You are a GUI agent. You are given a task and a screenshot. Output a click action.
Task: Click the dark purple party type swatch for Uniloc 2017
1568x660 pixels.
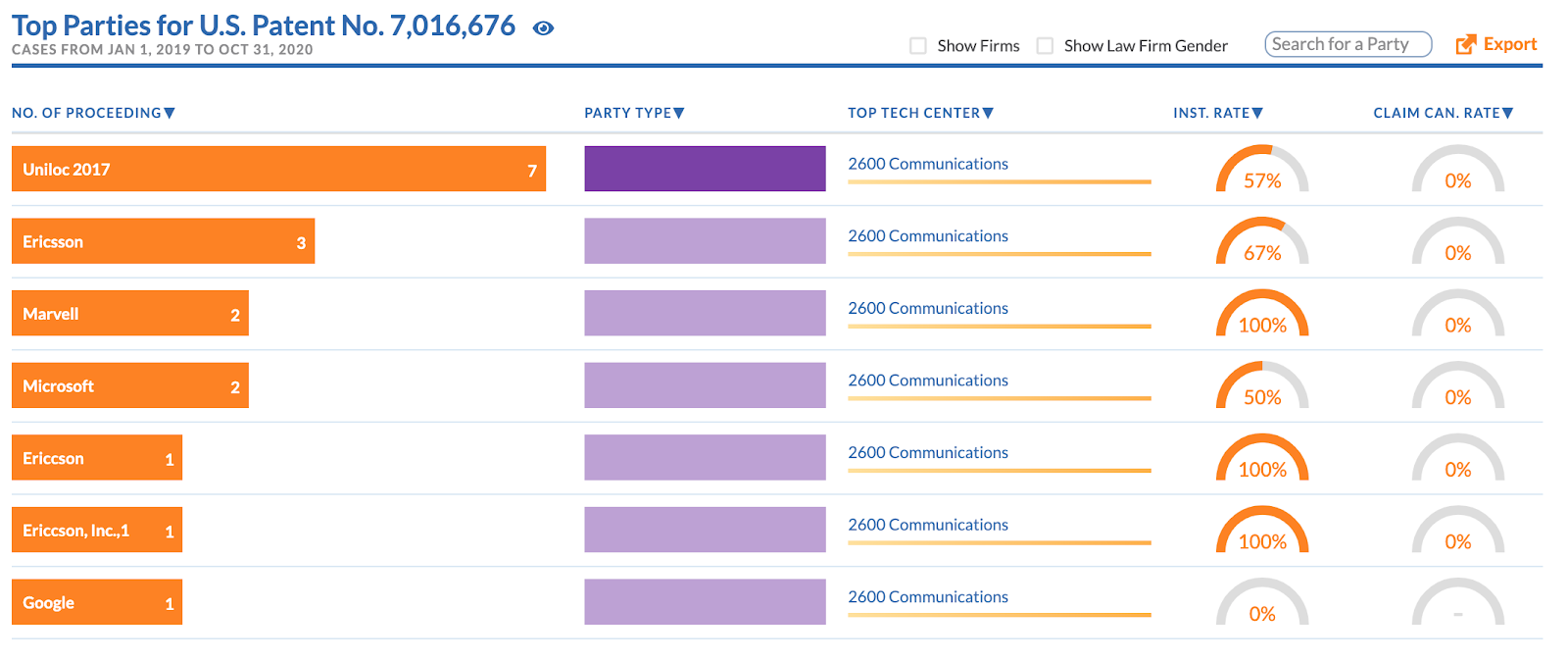click(705, 169)
